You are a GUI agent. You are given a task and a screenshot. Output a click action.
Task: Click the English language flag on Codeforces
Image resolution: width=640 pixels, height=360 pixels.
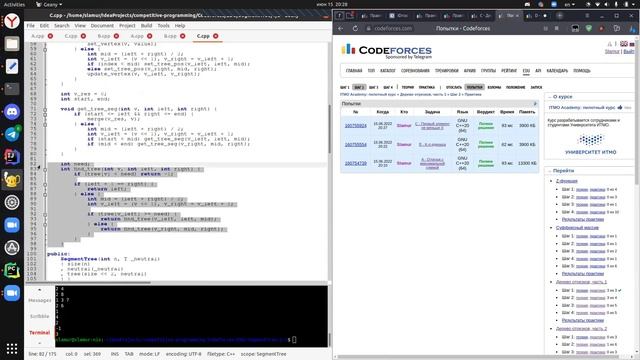coord(624,44)
